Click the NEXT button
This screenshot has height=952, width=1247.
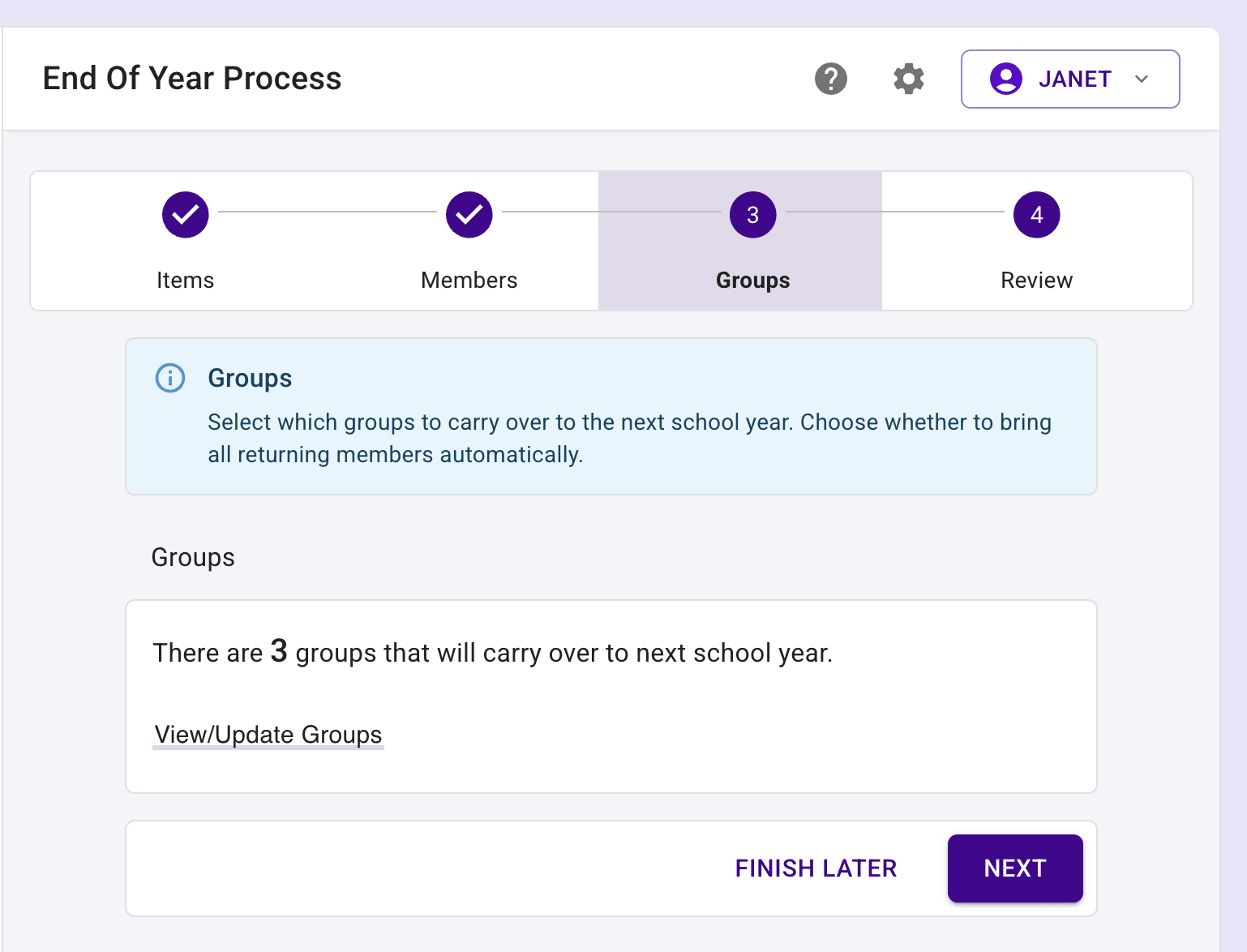coord(1015,868)
